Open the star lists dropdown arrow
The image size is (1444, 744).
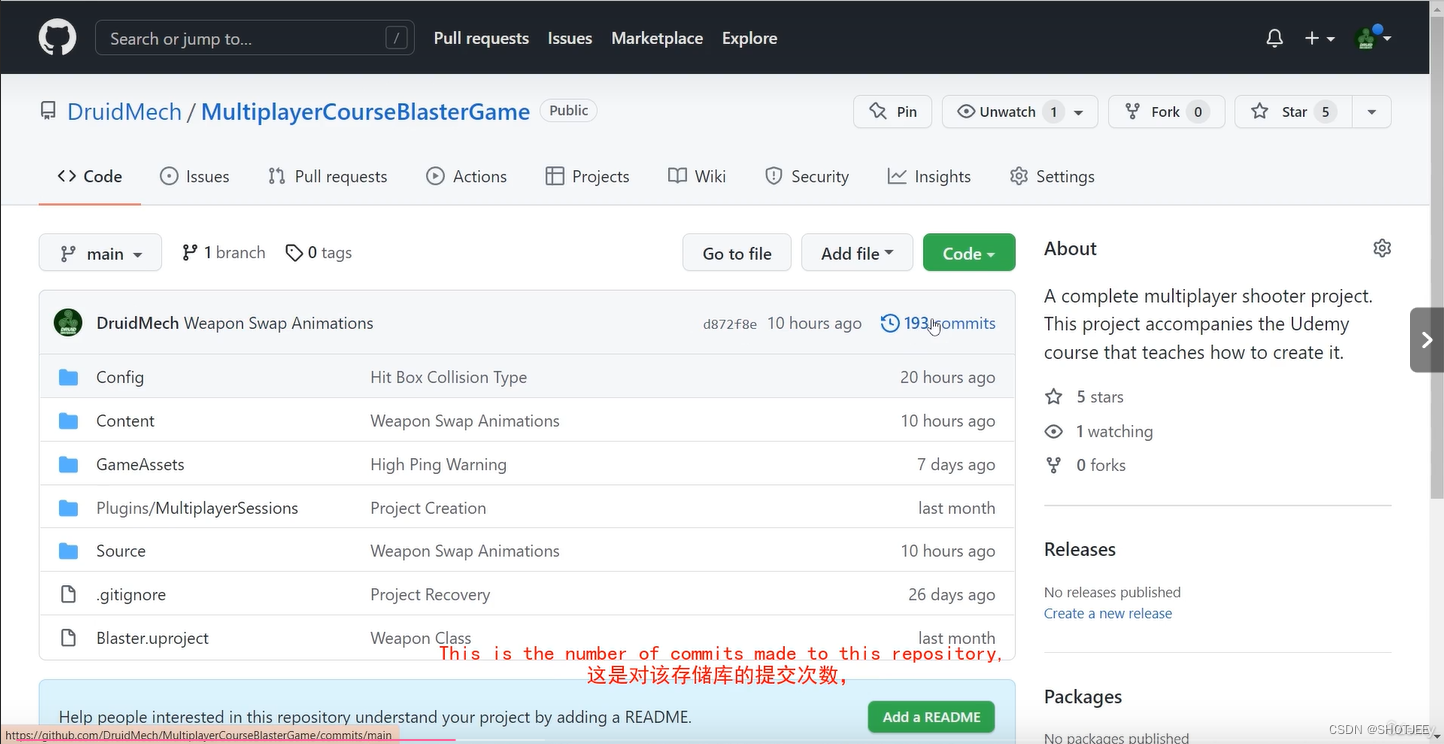click(1372, 112)
